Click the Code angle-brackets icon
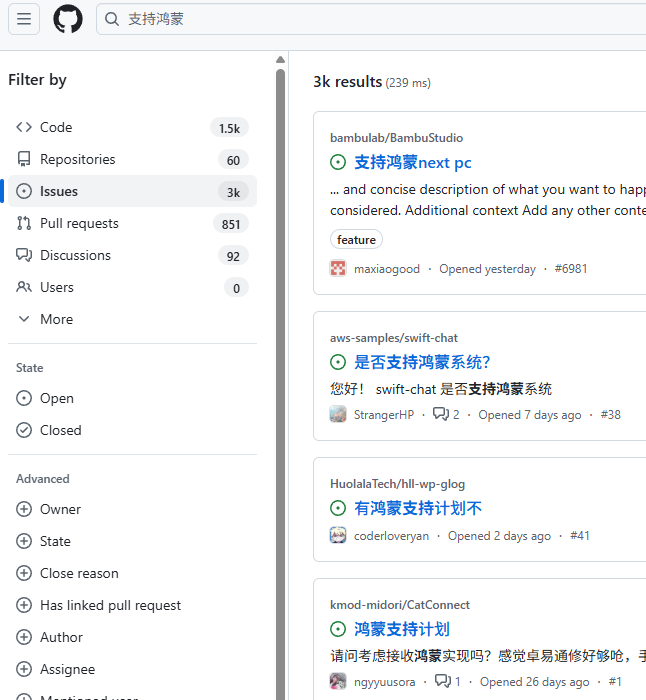 pos(24,127)
